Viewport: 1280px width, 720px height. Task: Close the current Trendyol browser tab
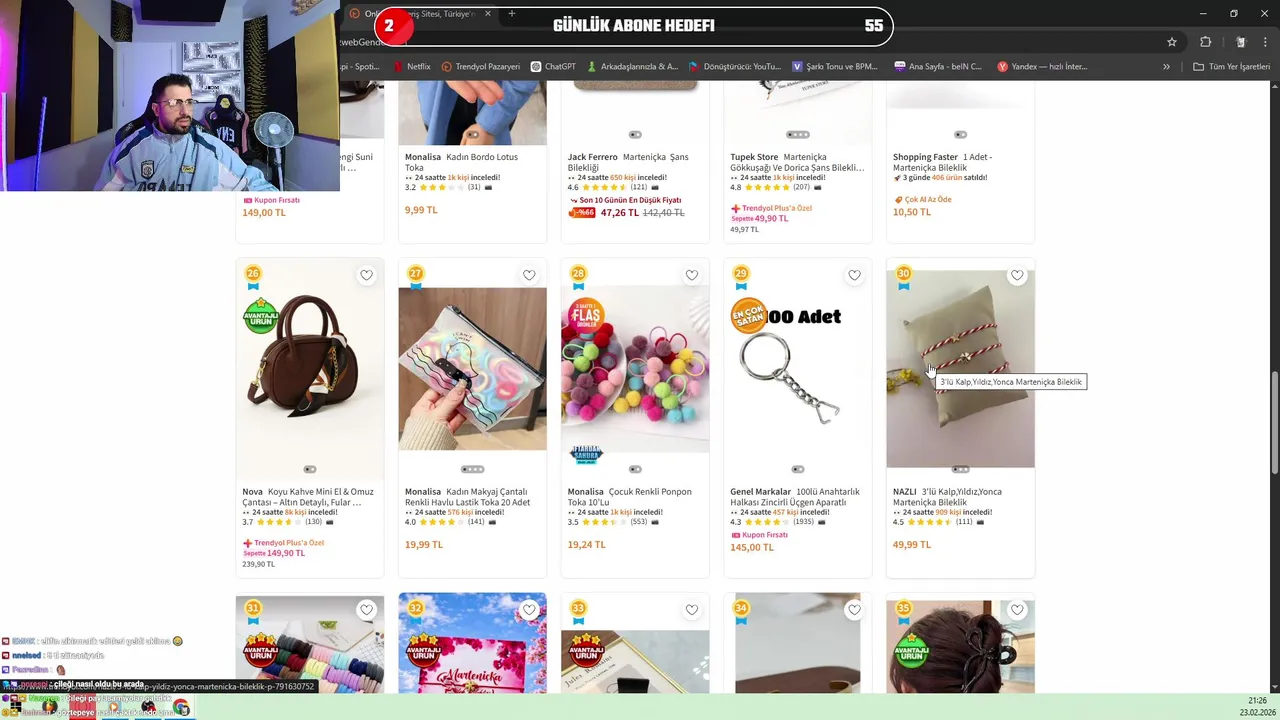click(x=488, y=14)
